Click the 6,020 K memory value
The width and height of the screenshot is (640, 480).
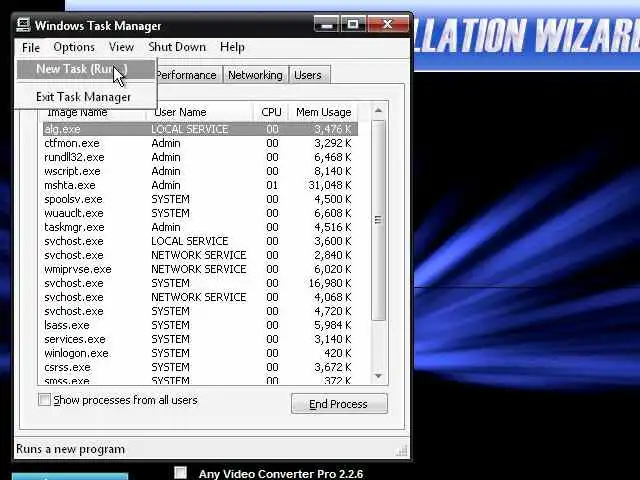tap(333, 269)
